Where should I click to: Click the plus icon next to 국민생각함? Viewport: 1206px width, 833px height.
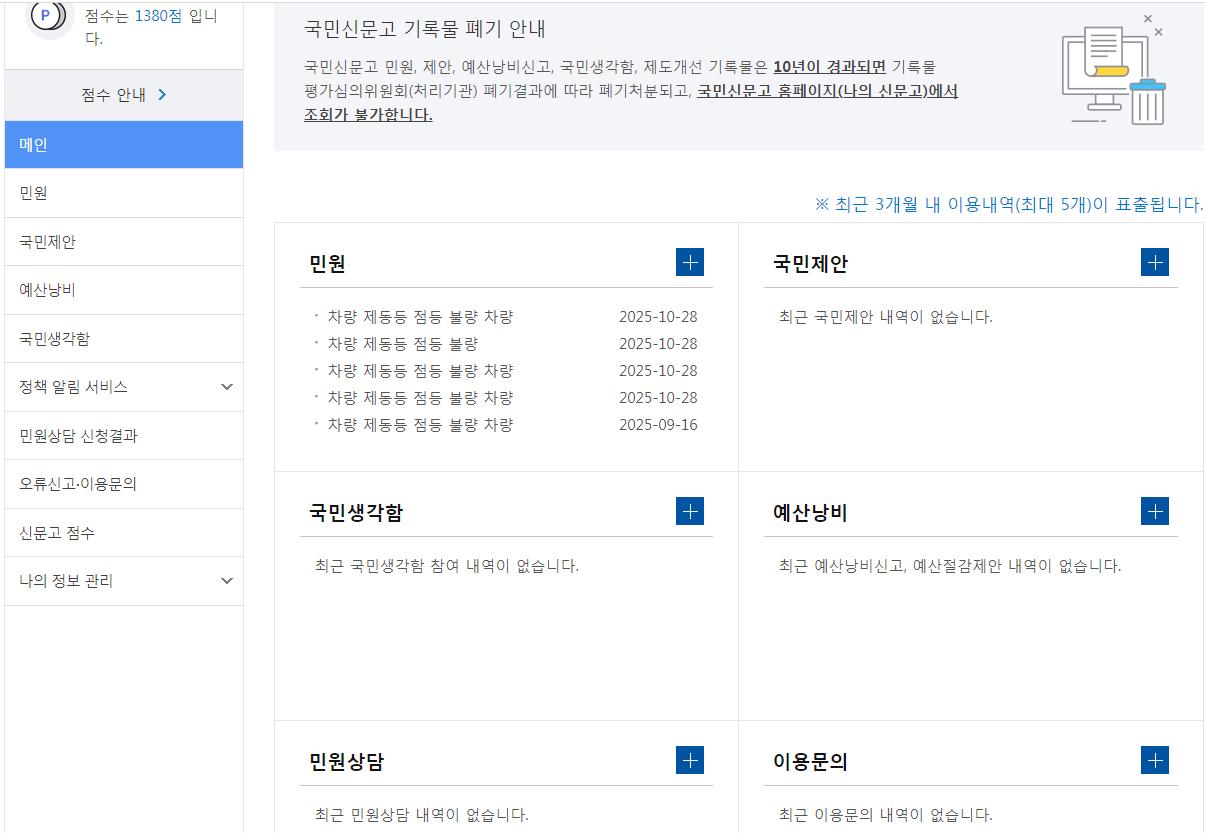(x=689, y=511)
